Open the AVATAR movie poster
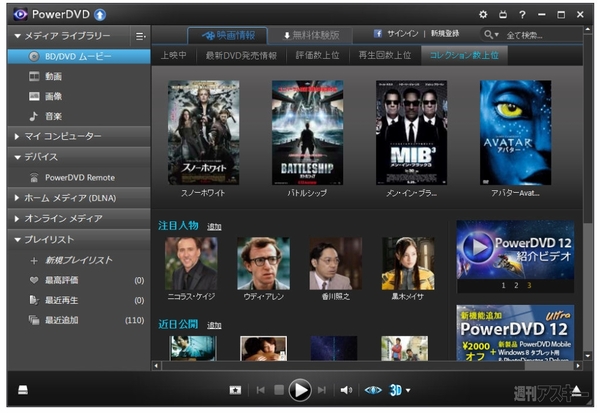Image resolution: width=600 pixels, height=413 pixels. pos(515,132)
